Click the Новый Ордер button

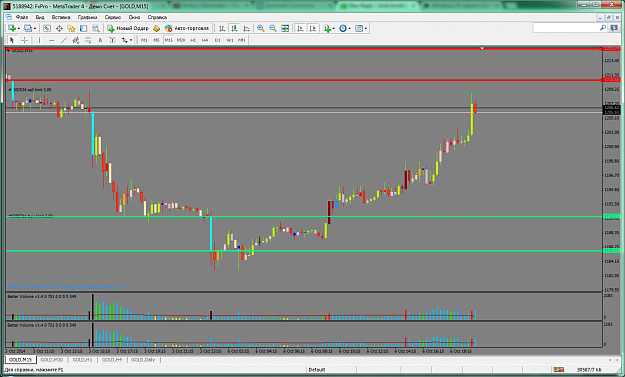click(x=128, y=28)
